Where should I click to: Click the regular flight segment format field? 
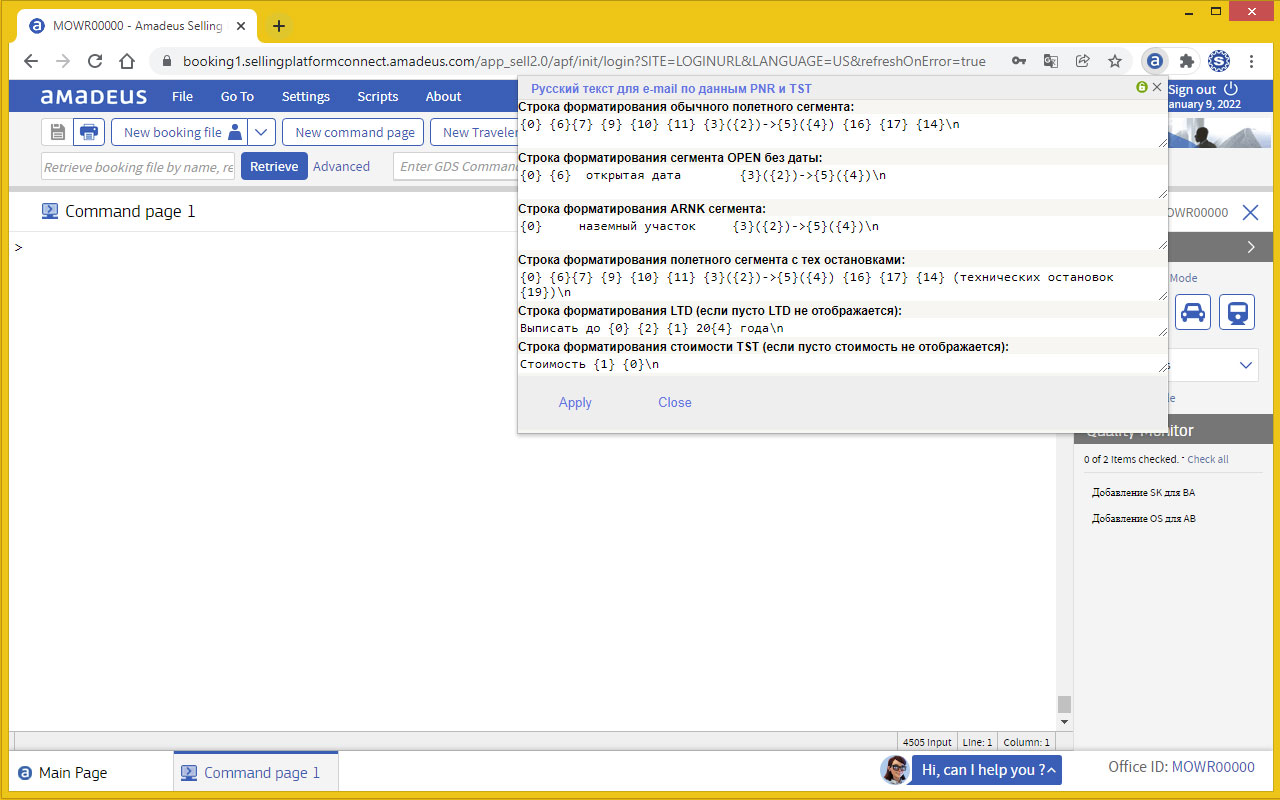843,131
